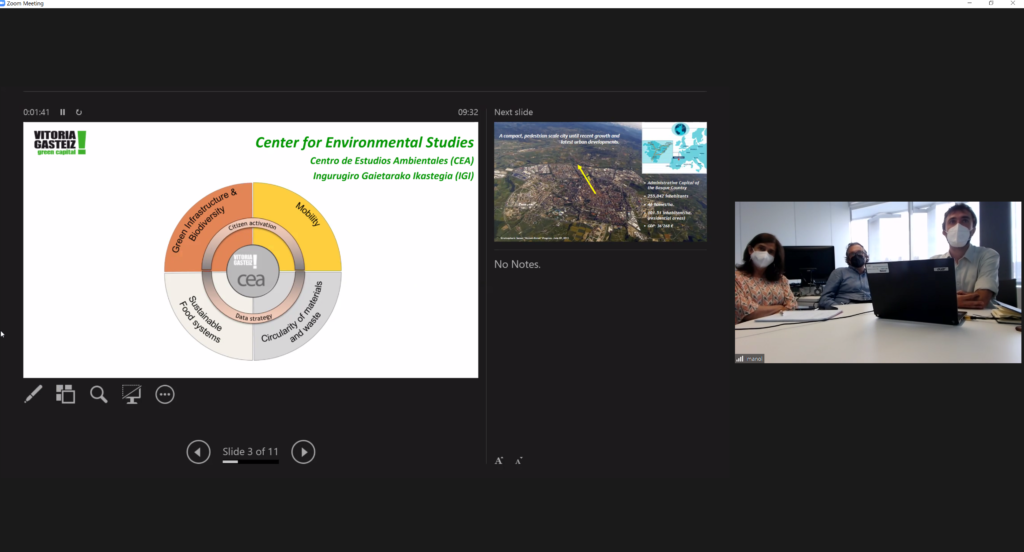The width and height of the screenshot is (1024, 552).
Task: Open the see all slides grid view
Action: (65, 394)
